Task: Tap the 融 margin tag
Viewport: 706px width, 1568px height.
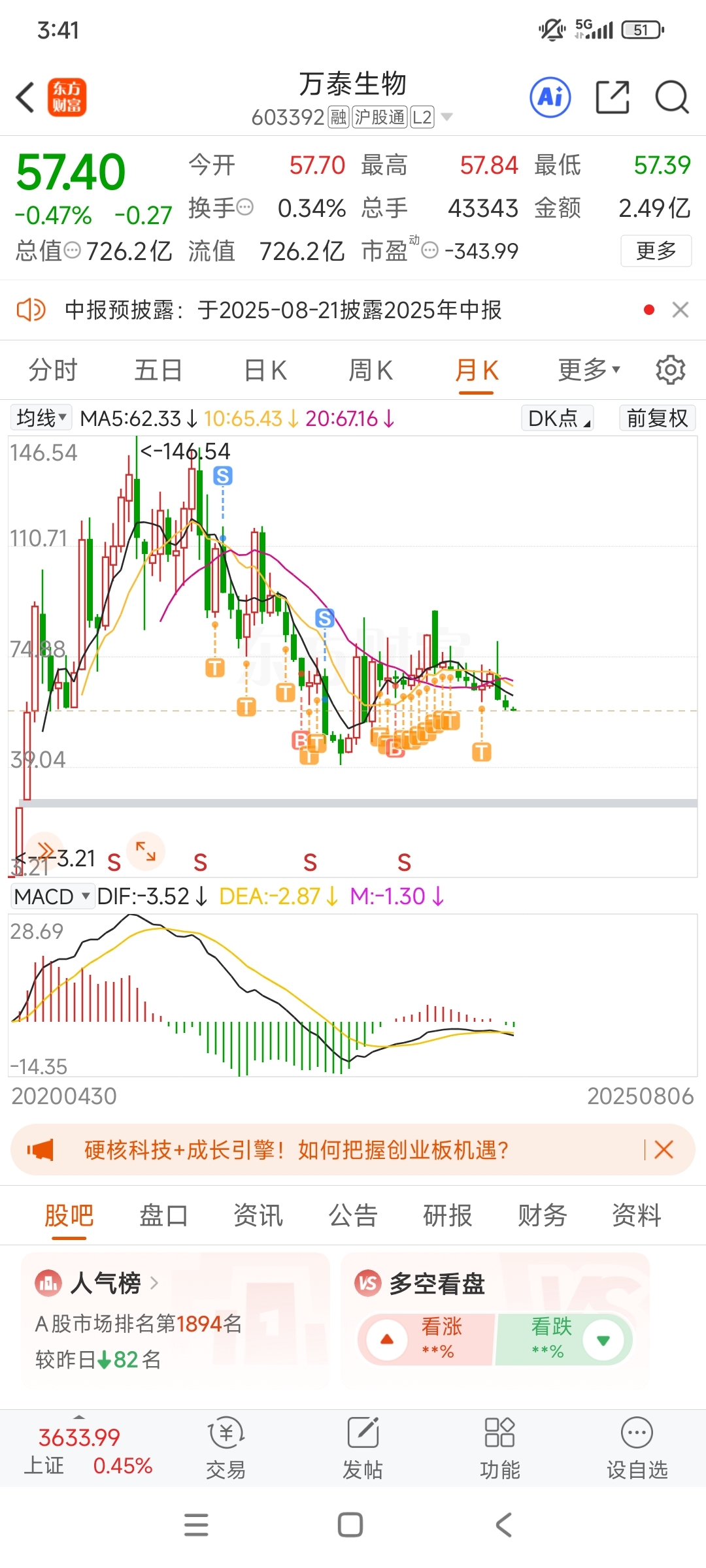Action: (339, 118)
